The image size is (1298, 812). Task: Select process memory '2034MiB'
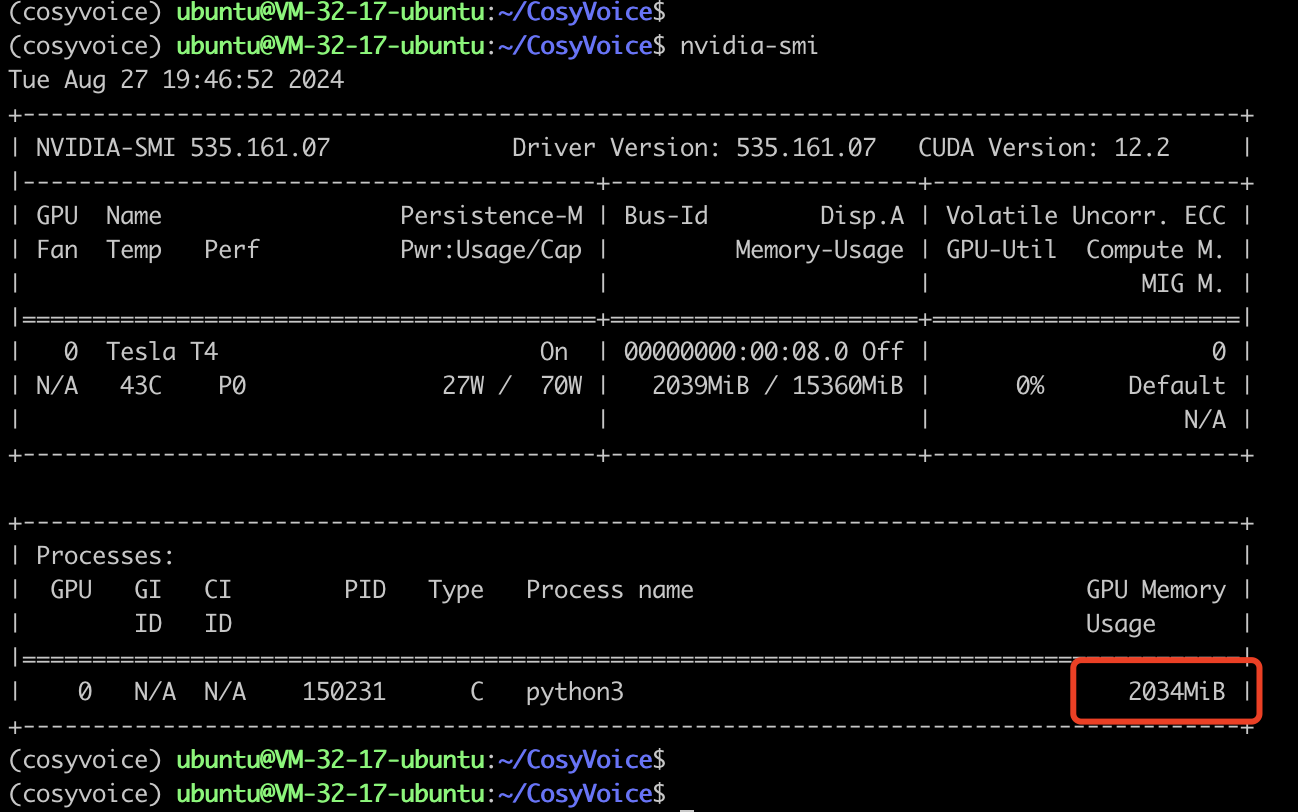coord(1176,692)
